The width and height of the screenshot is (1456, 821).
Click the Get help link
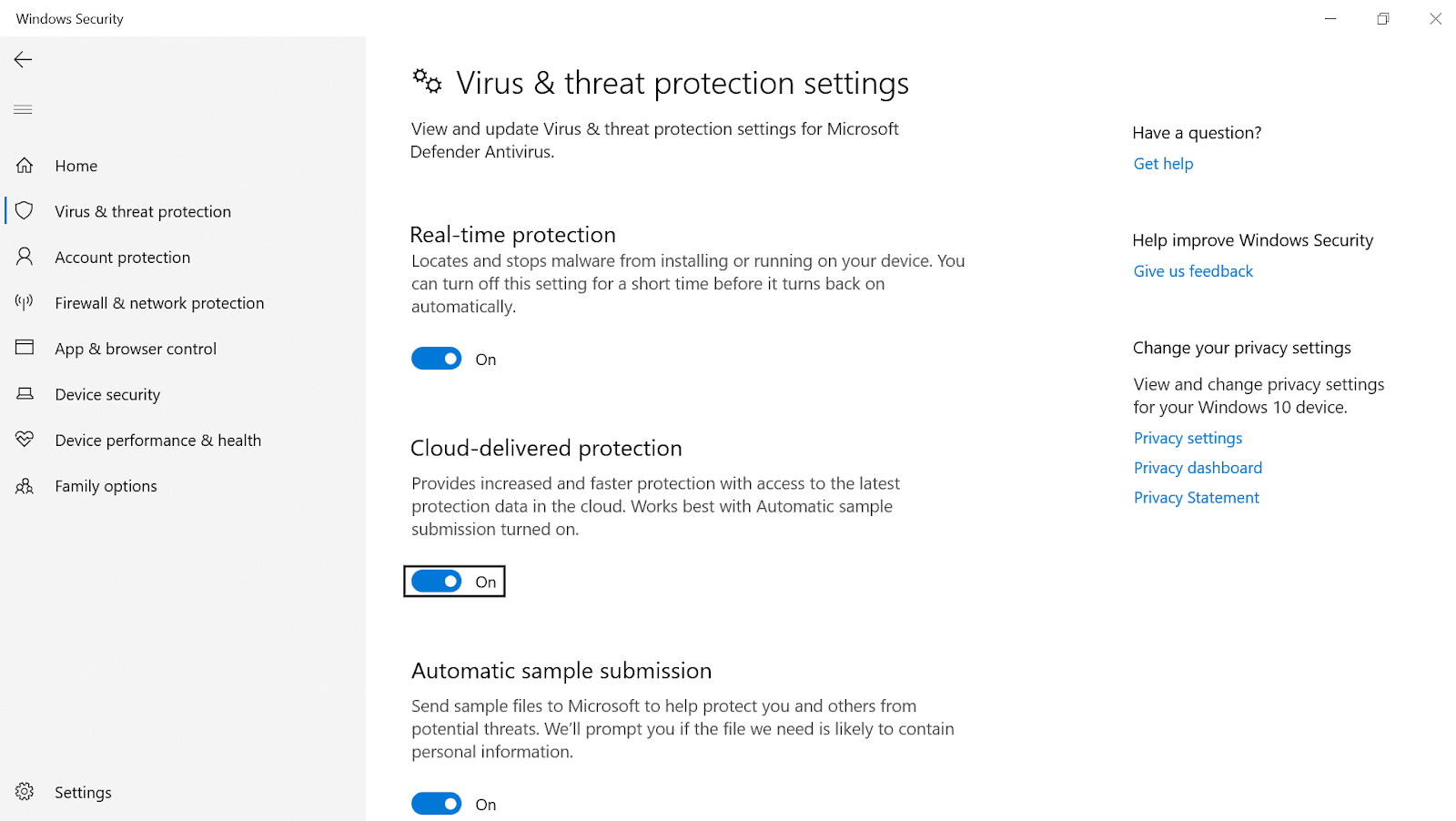click(1163, 163)
